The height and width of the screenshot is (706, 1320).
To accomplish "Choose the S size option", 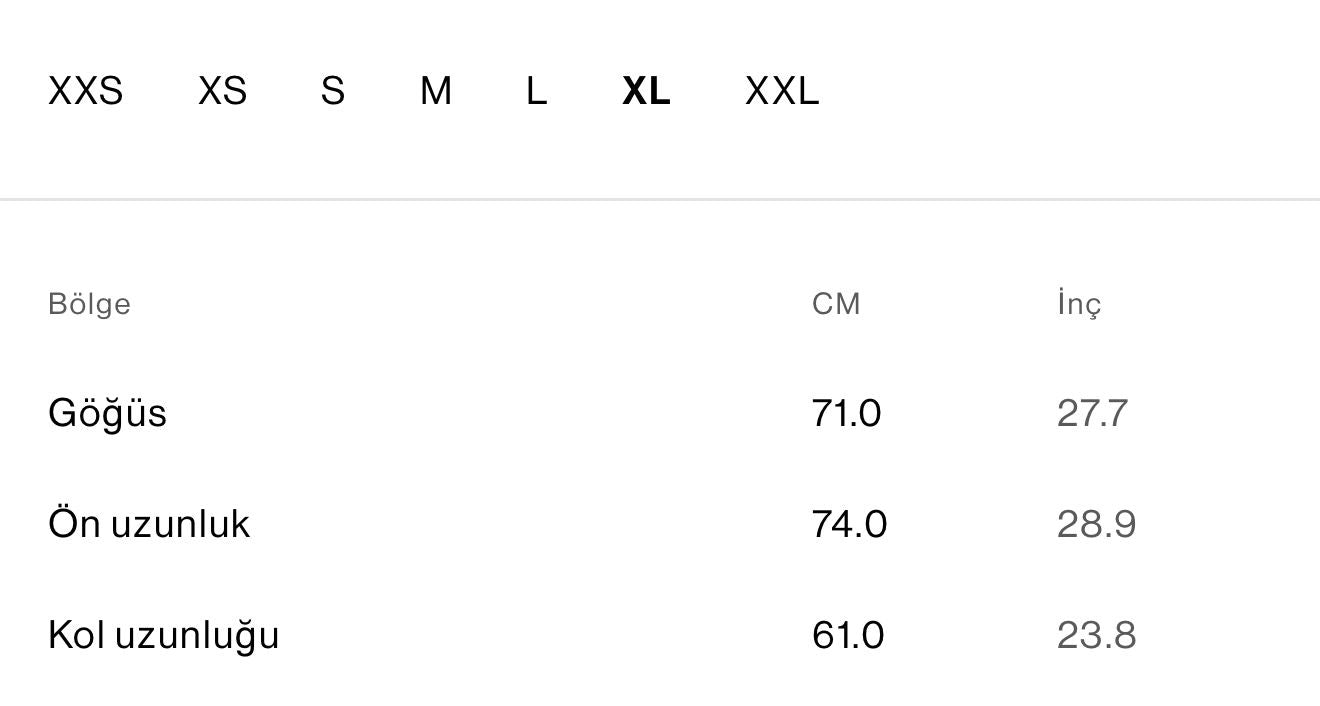I will click(x=333, y=91).
